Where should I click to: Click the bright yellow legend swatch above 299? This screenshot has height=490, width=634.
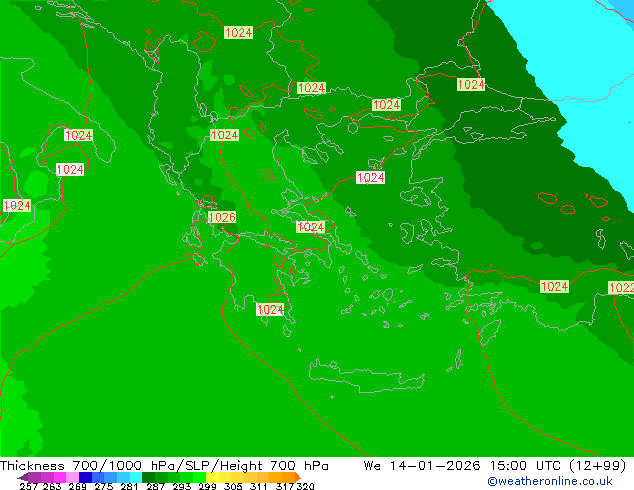click(212, 477)
